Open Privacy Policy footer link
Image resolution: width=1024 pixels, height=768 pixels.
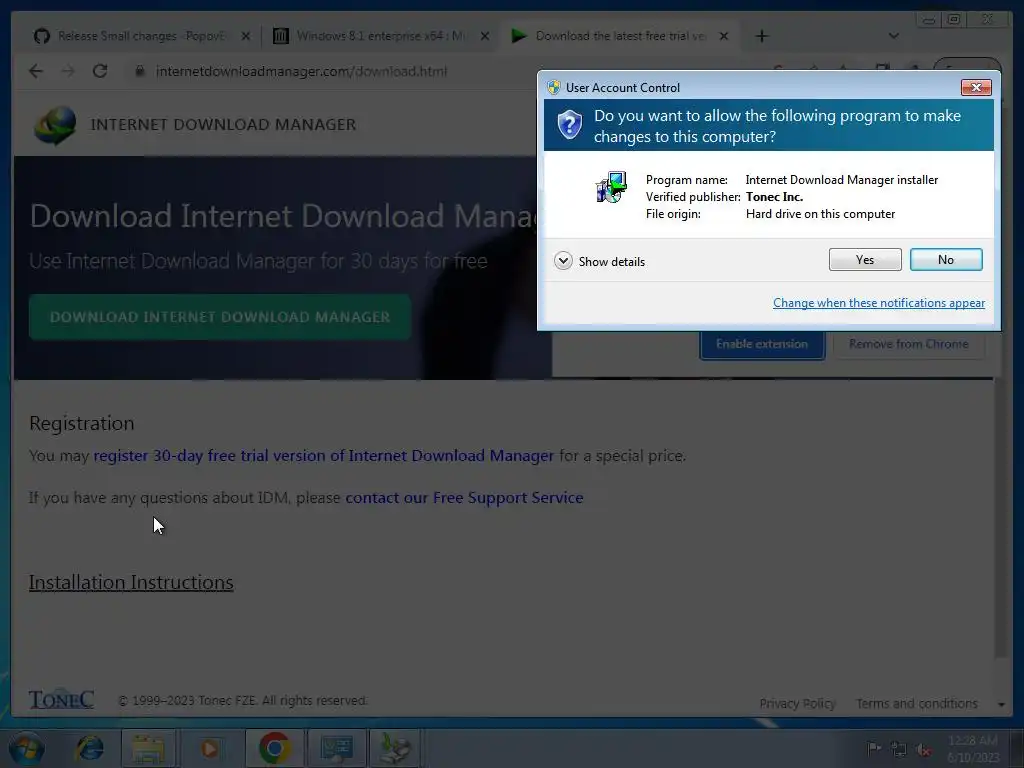(797, 704)
